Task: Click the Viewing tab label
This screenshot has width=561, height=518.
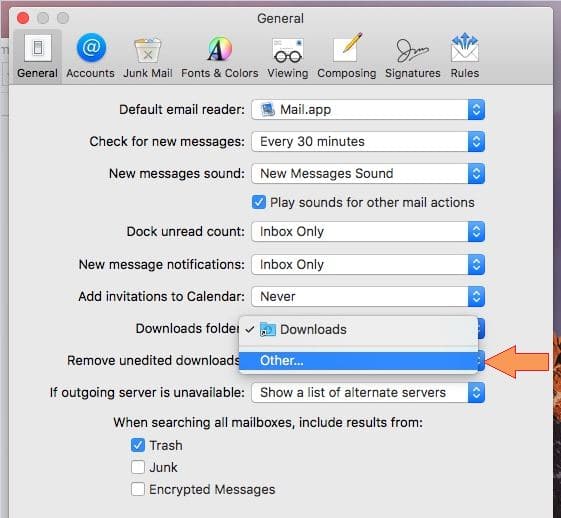Action: click(x=288, y=73)
